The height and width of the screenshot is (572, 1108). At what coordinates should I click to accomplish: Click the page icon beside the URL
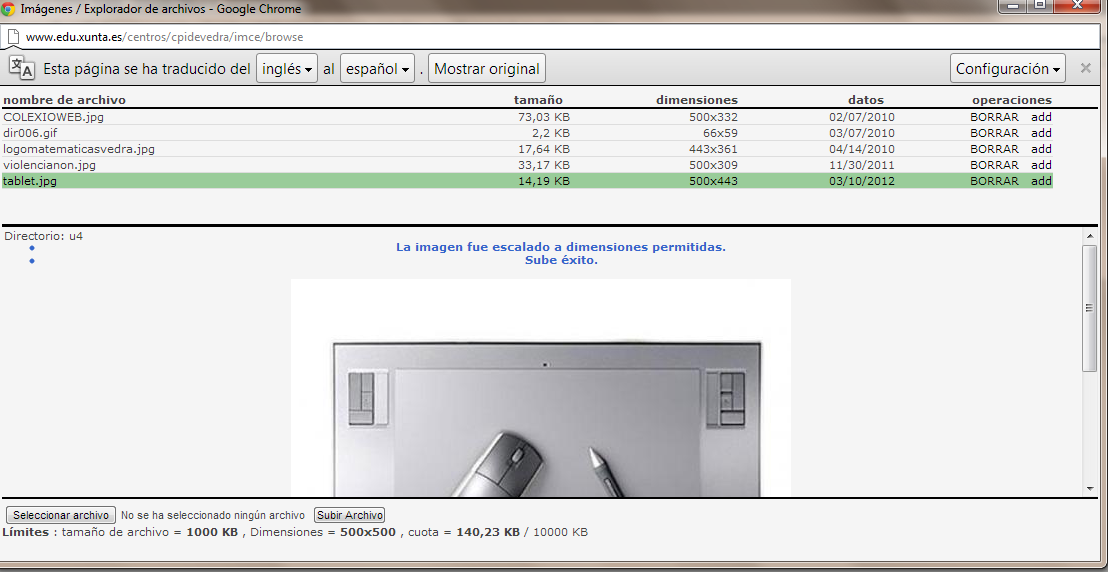click(12, 37)
